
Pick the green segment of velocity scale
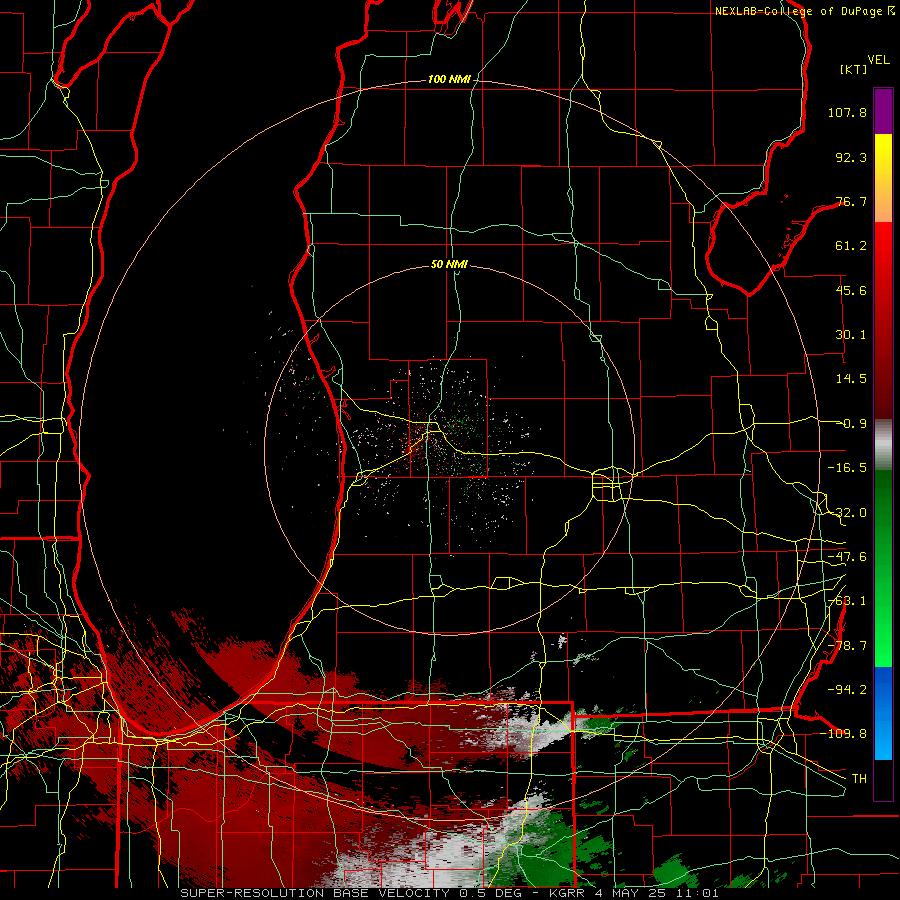point(883,568)
